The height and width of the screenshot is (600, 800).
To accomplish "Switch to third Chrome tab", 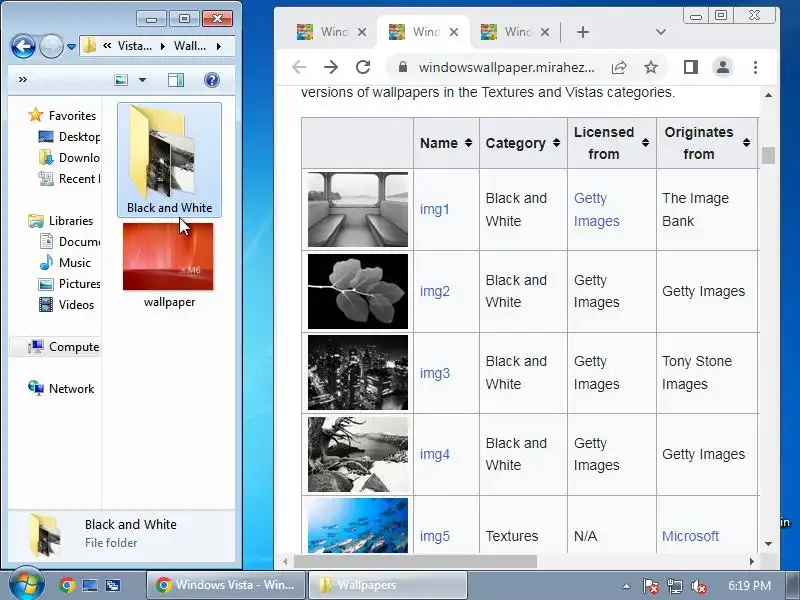I will pyautogui.click(x=506, y=32).
